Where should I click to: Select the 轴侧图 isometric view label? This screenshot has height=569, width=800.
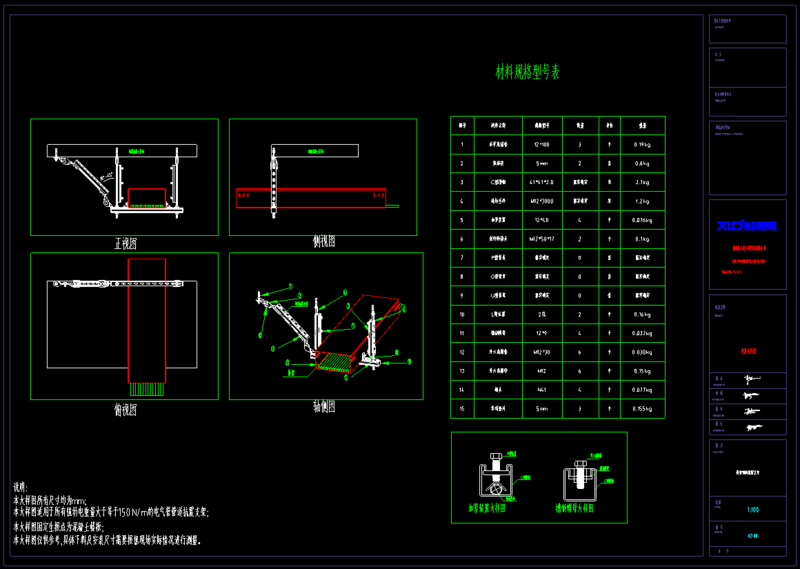coord(323,407)
